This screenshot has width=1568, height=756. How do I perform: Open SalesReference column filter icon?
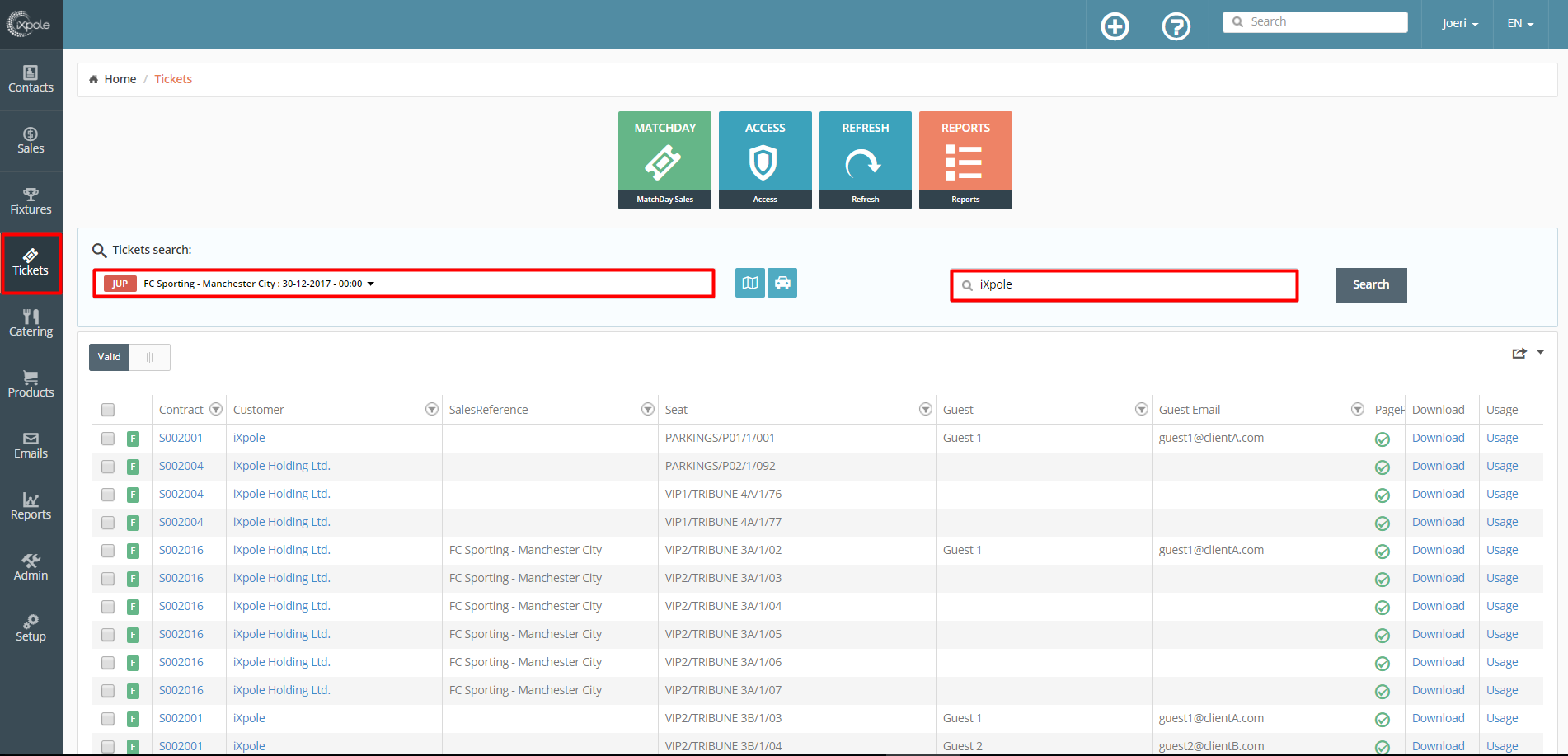pyautogui.click(x=648, y=410)
